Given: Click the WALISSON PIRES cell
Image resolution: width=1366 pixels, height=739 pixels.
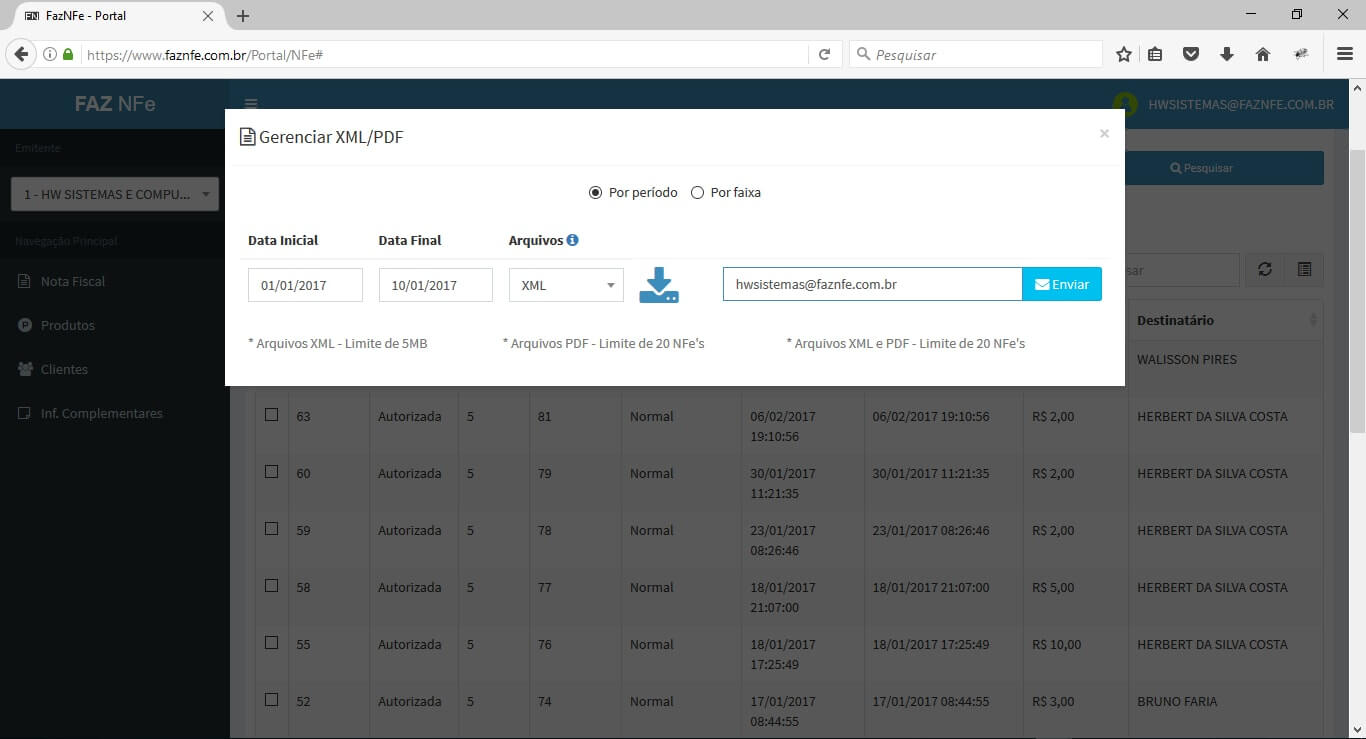Looking at the screenshot, I should [x=1187, y=359].
